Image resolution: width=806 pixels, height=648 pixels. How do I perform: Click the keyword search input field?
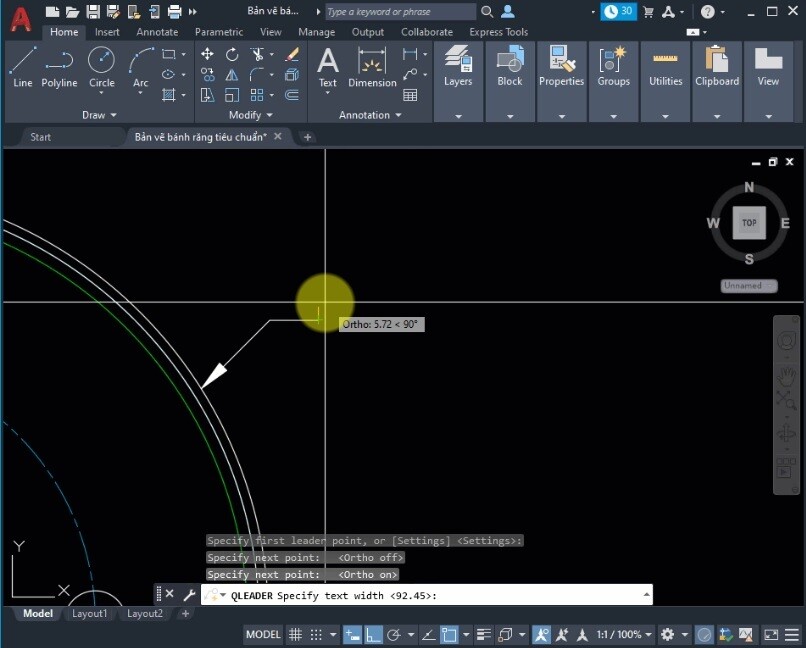tap(400, 12)
